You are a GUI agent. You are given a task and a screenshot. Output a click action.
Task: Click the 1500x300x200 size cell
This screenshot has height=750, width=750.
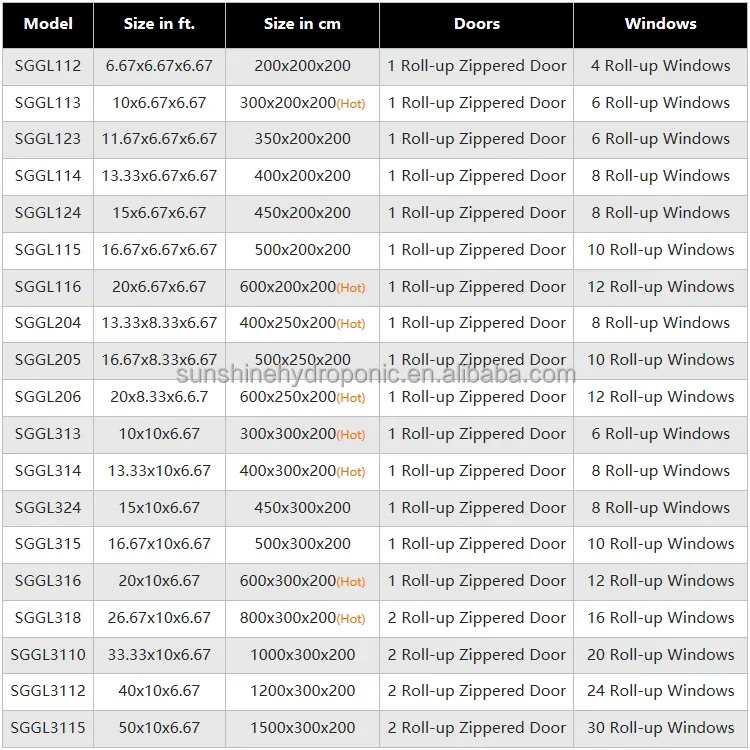[302, 728]
